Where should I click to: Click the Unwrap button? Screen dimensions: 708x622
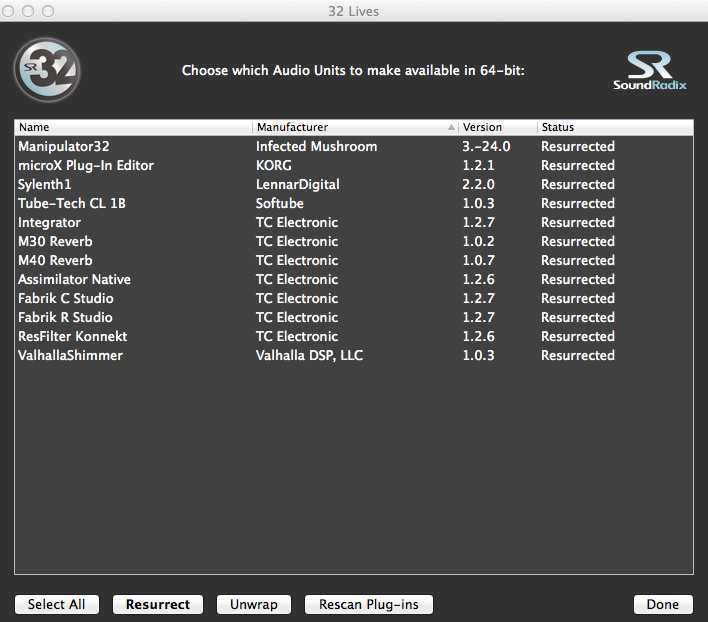coord(254,604)
